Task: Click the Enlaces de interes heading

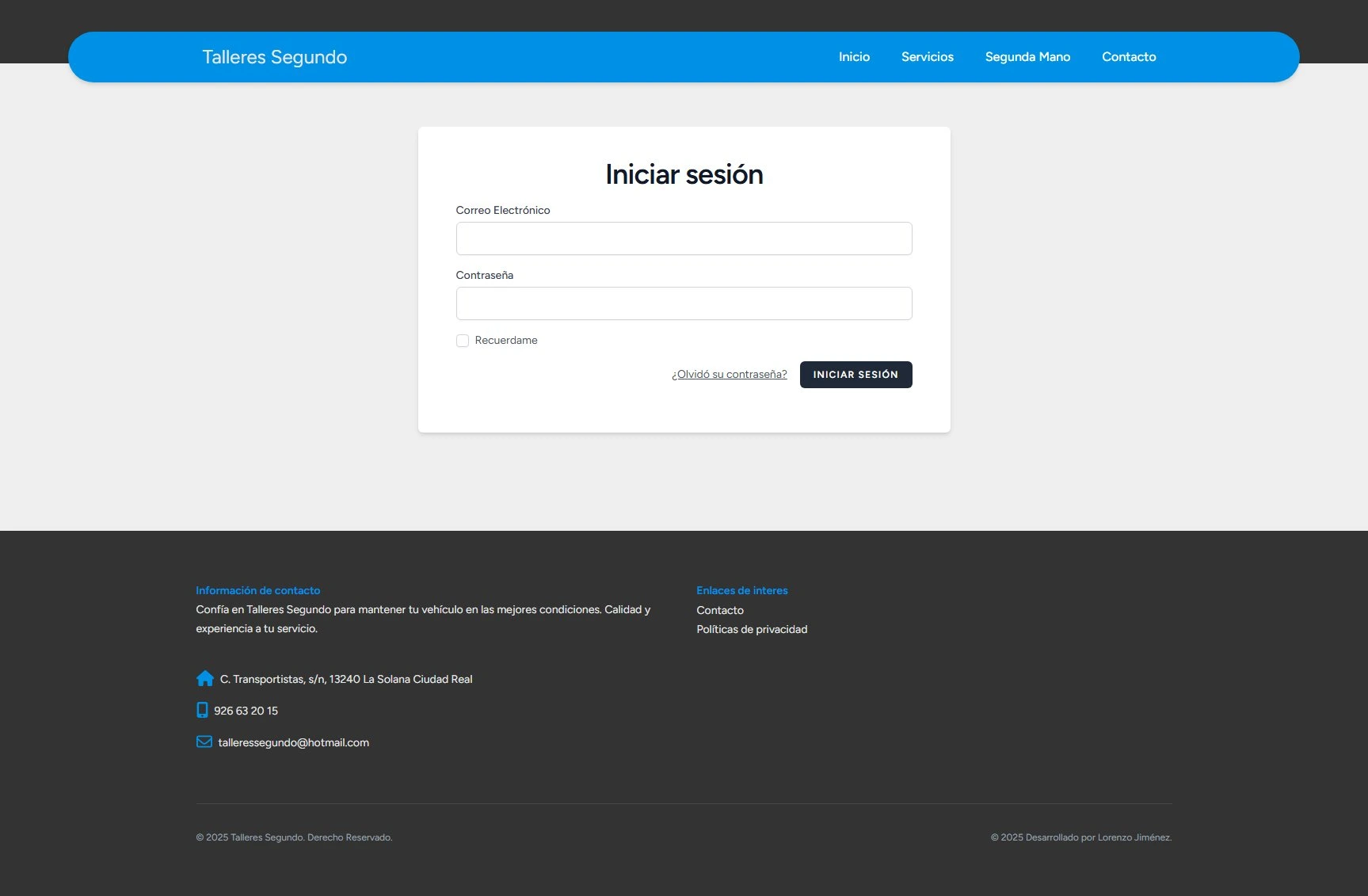Action: pyautogui.click(x=742, y=590)
